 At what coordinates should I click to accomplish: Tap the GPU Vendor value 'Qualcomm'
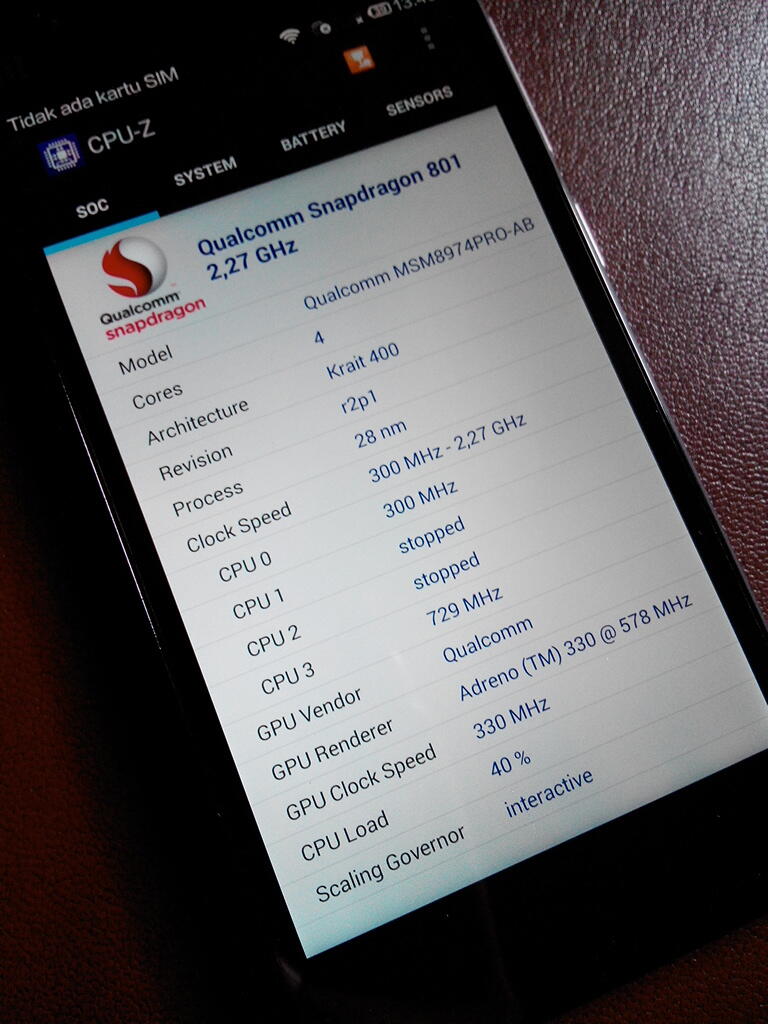tap(487, 640)
